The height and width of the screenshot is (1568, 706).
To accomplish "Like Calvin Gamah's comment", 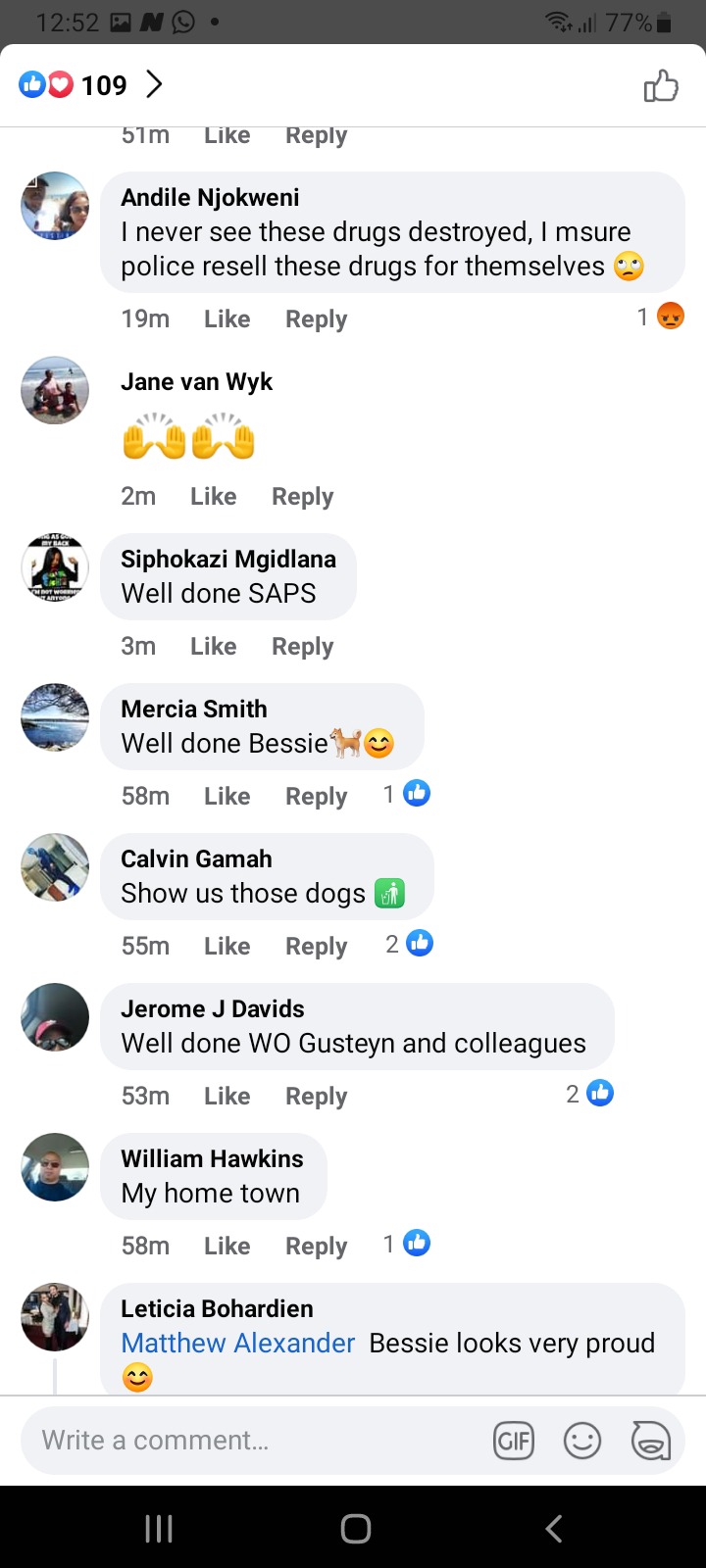I will pyautogui.click(x=227, y=947).
